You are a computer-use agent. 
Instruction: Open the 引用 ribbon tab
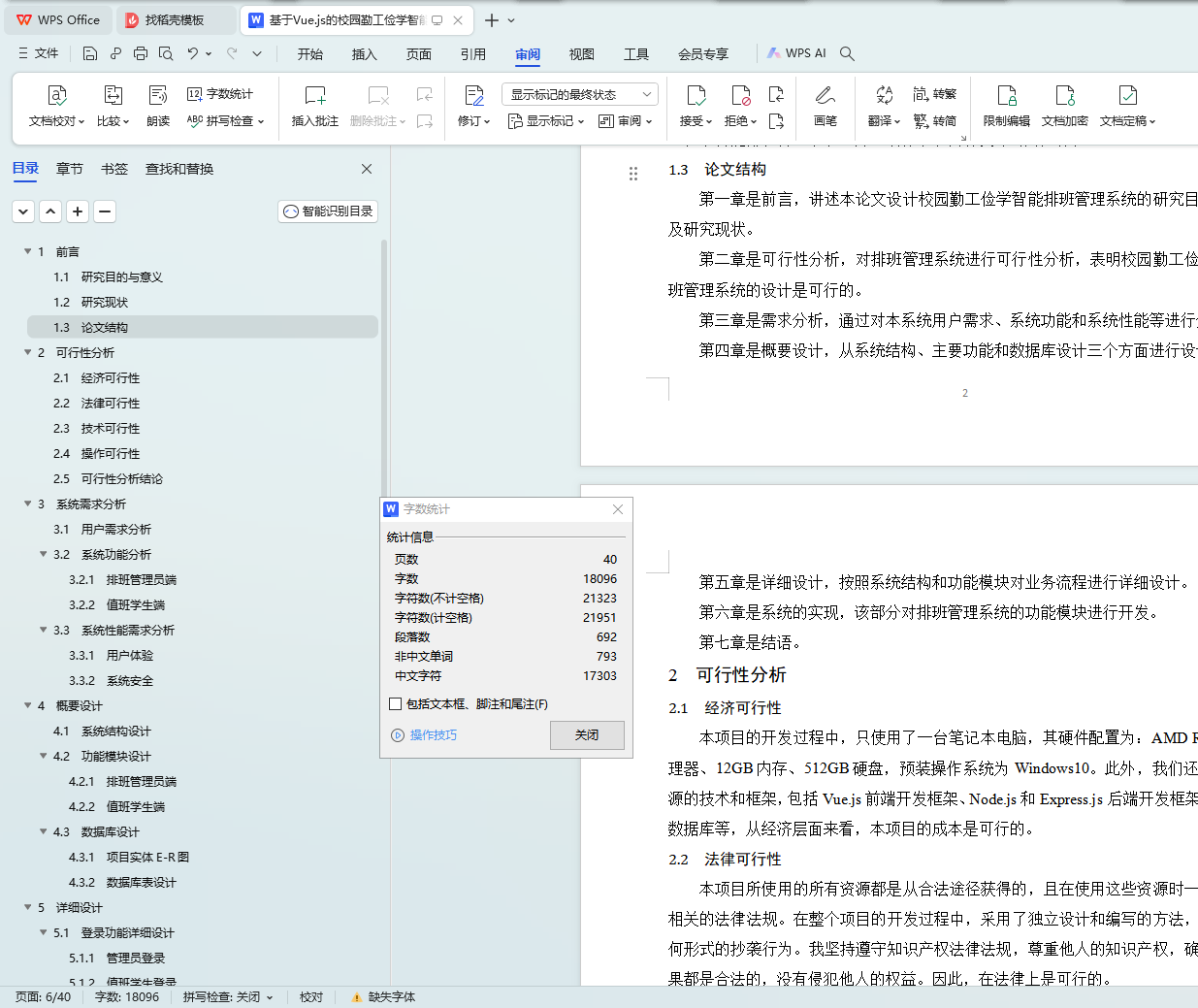(473, 54)
